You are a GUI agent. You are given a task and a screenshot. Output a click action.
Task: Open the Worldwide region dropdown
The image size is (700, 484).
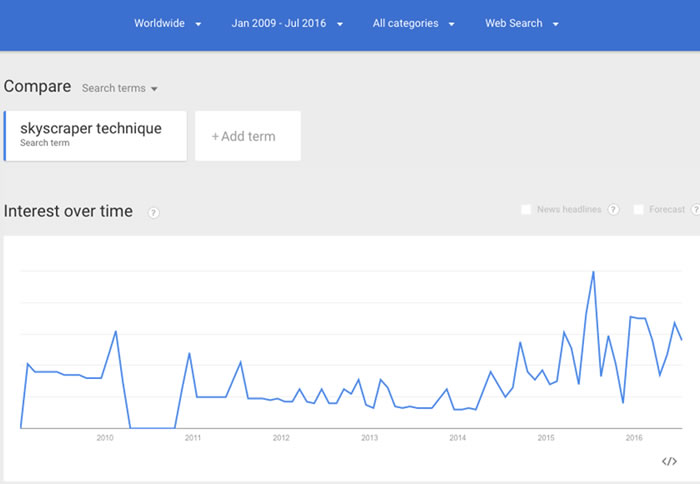[x=167, y=24]
